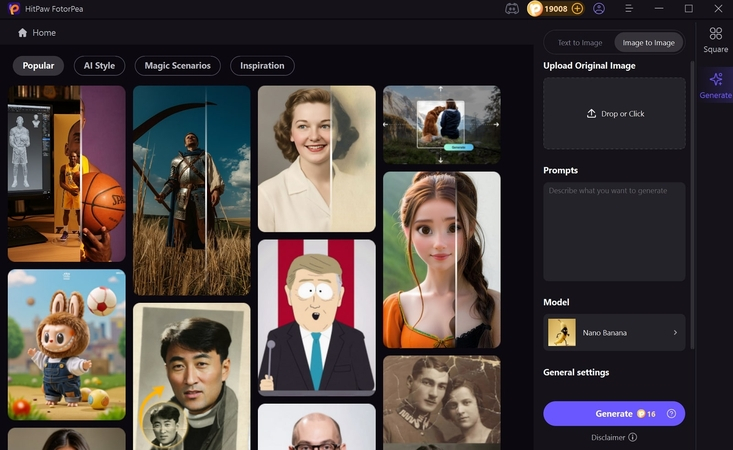Switch to Text to Image mode
Viewport: 733px width, 450px height.
(x=579, y=43)
